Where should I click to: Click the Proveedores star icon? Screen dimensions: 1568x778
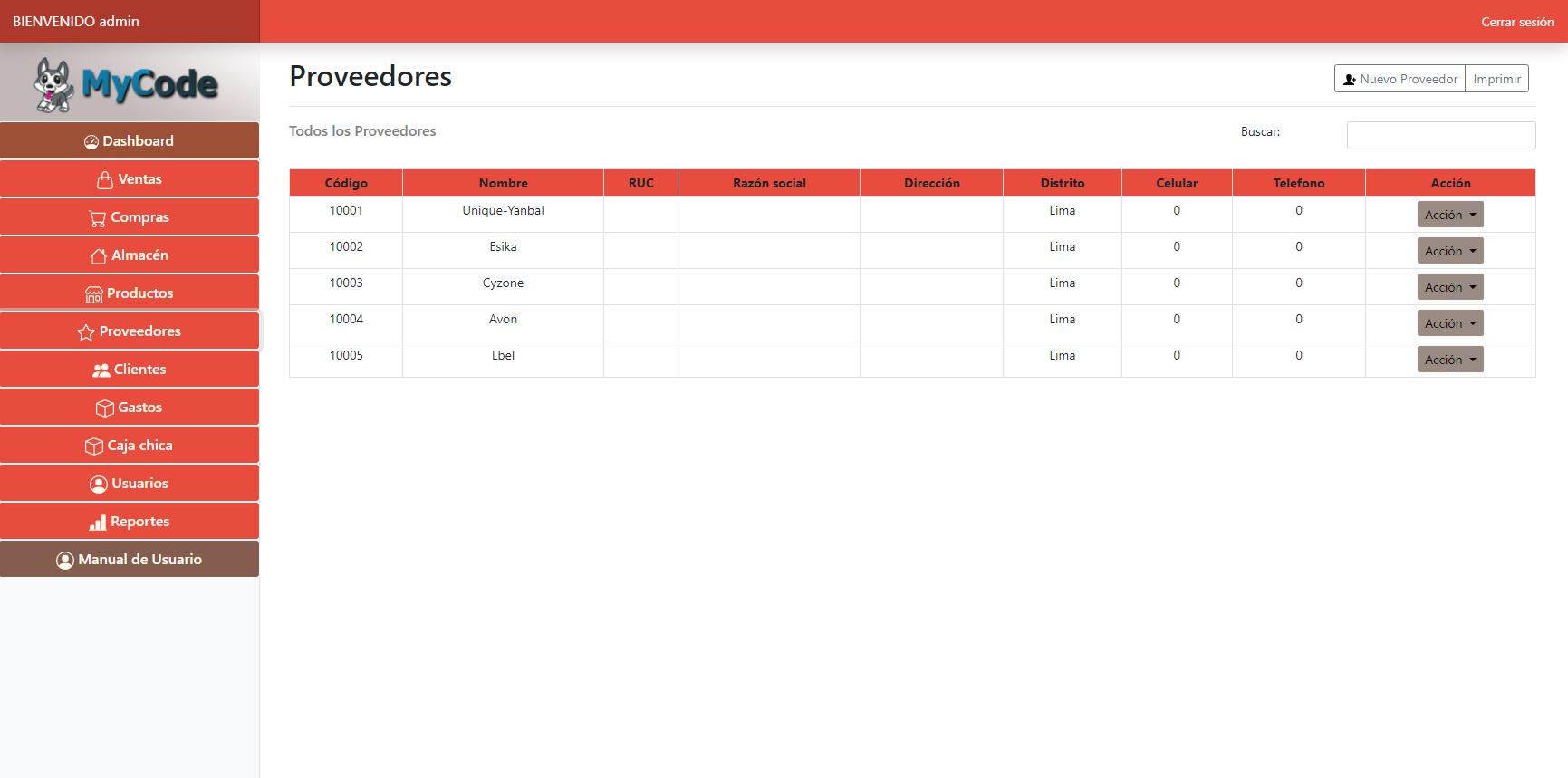[86, 332]
